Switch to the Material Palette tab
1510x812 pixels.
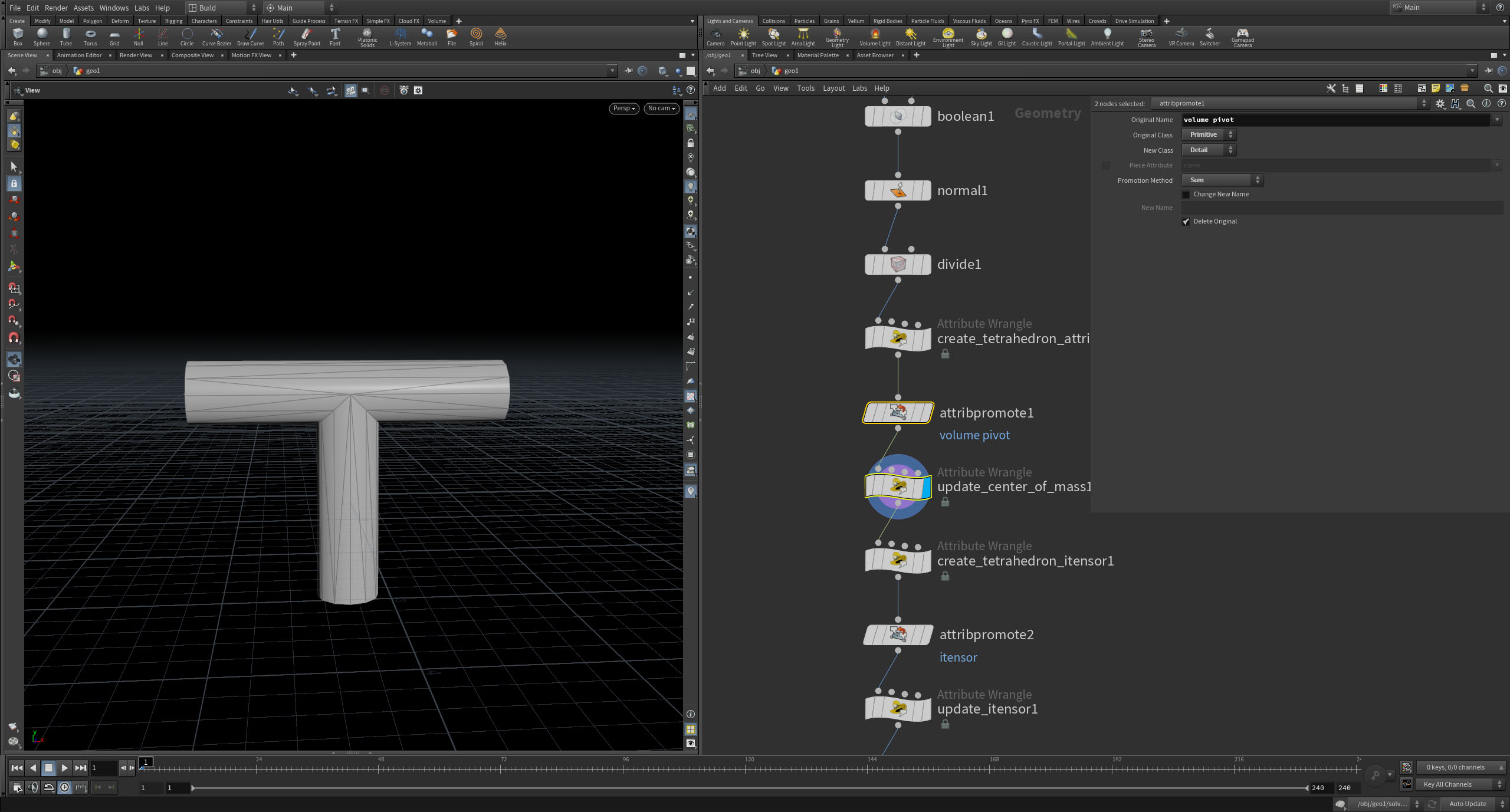coord(818,55)
